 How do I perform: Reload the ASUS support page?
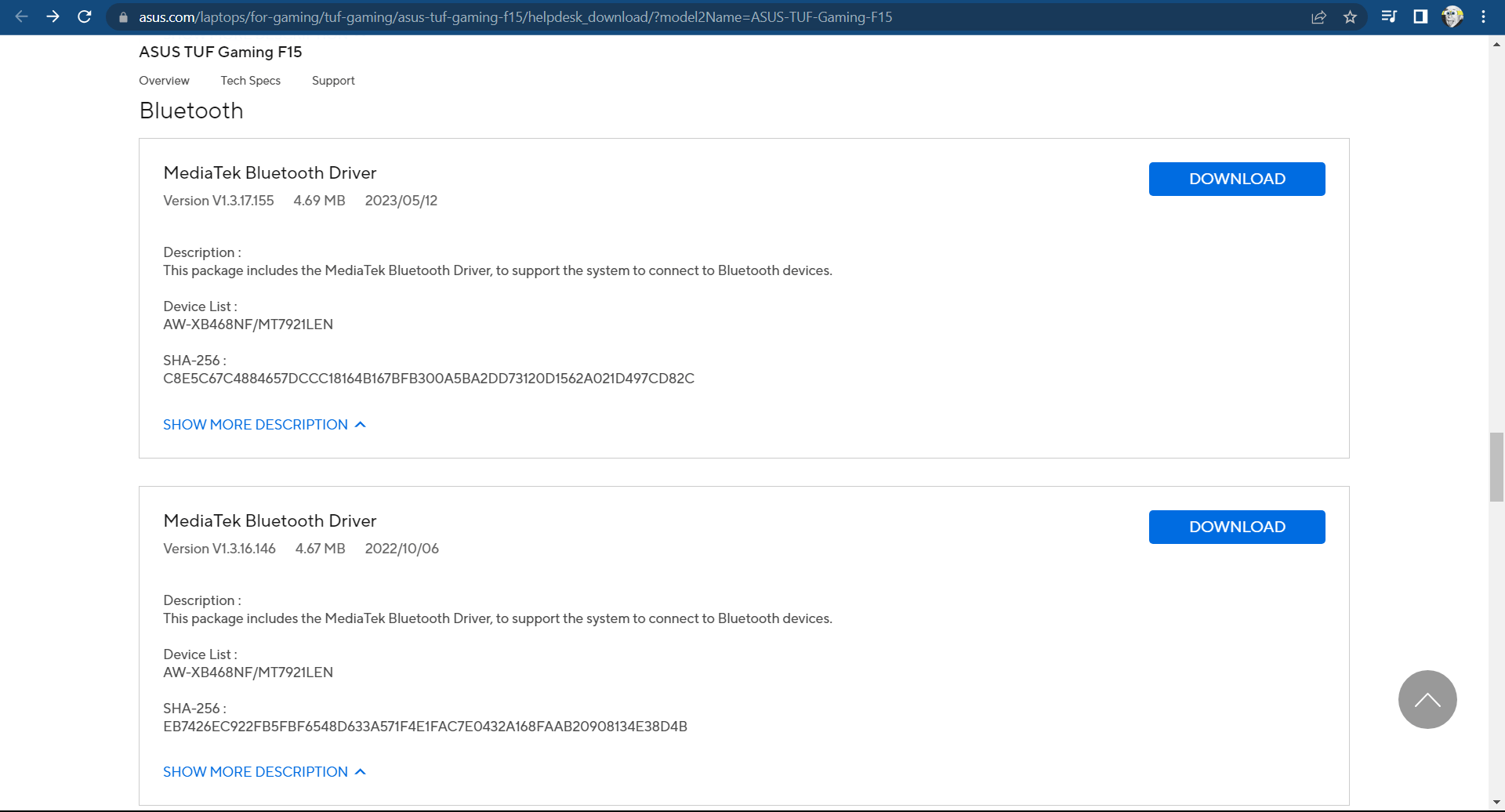(85, 16)
